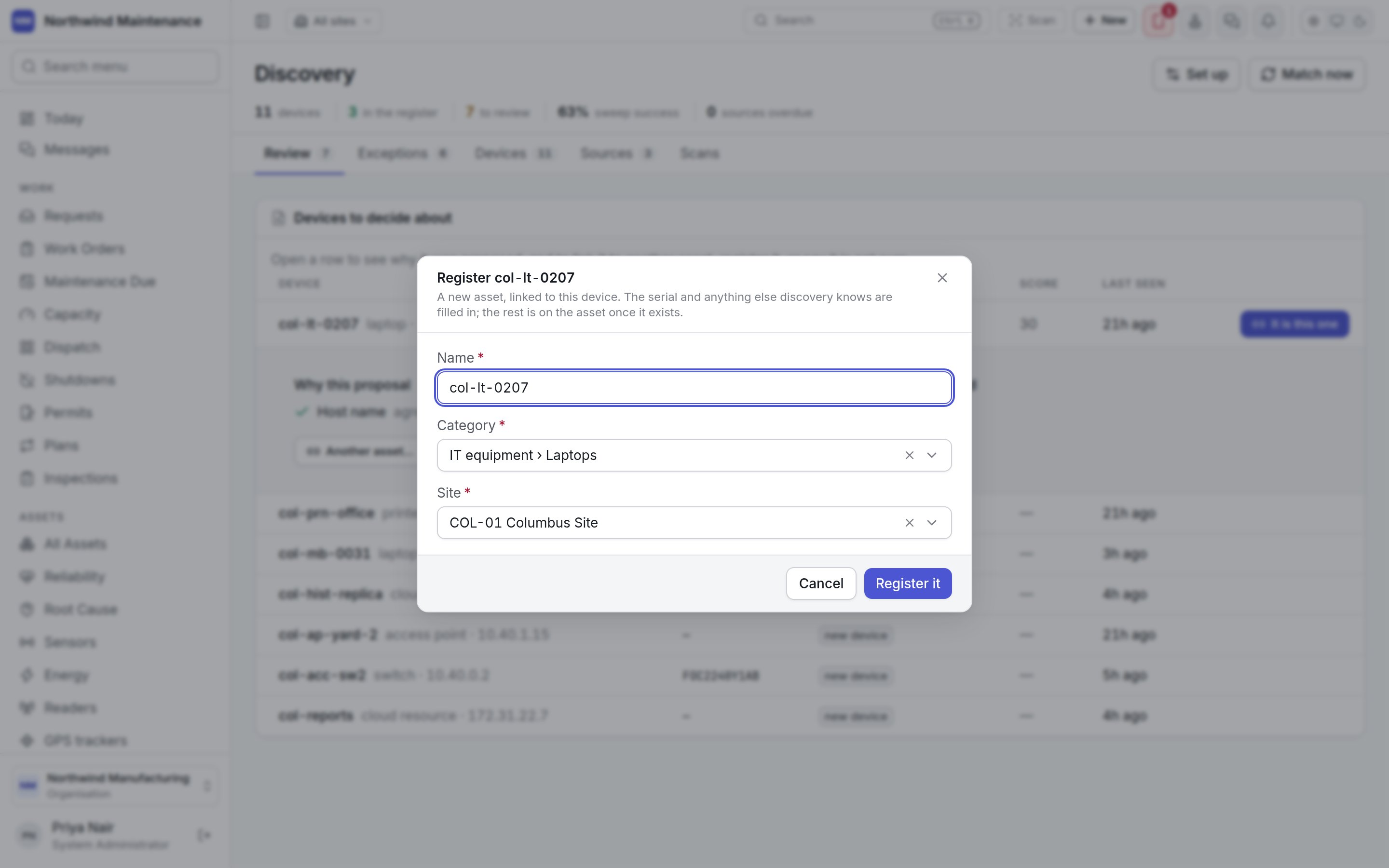Open Permits in the sidebar
This screenshot has height=868, width=1389.
(115, 413)
